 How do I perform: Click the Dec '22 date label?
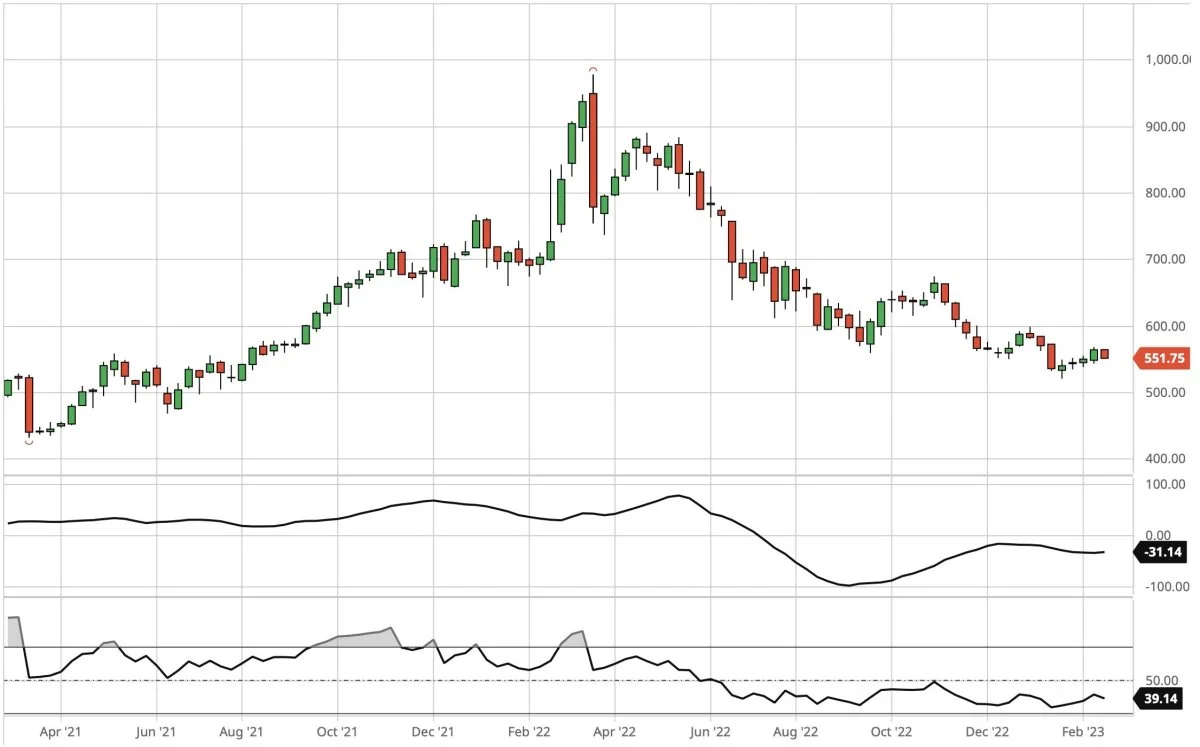[988, 732]
